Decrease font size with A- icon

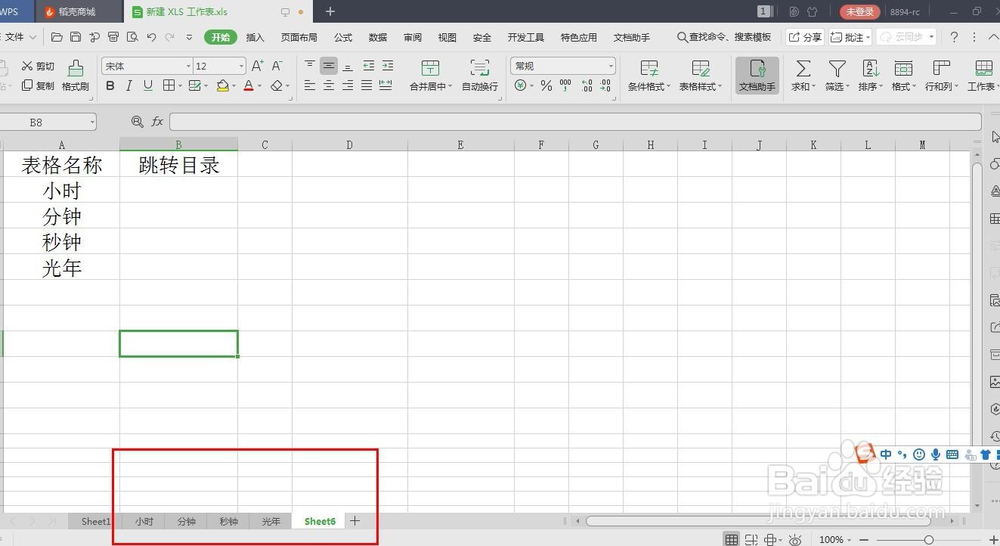point(277,66)
